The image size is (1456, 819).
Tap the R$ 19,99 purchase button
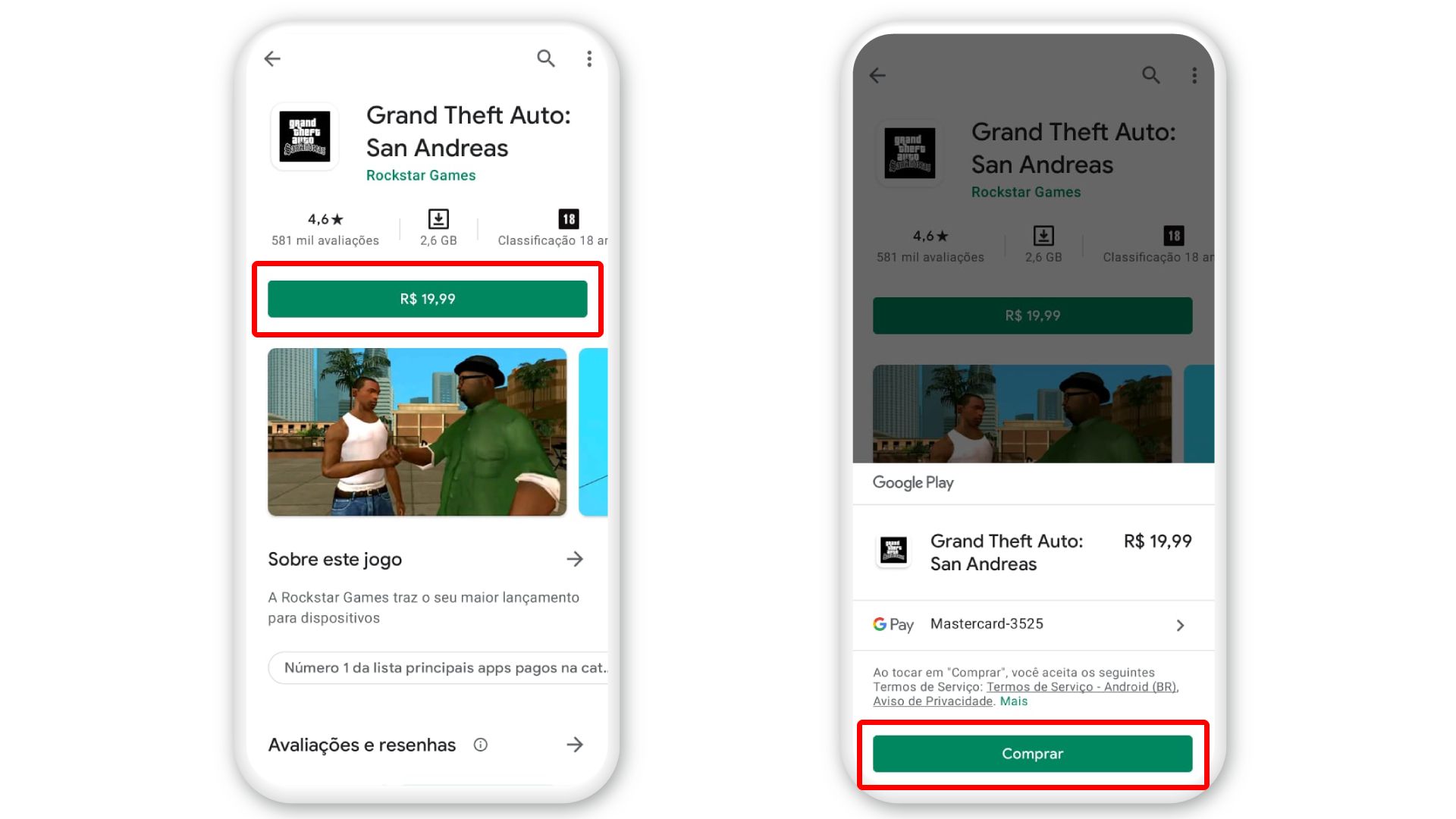(x=427, y=298)
